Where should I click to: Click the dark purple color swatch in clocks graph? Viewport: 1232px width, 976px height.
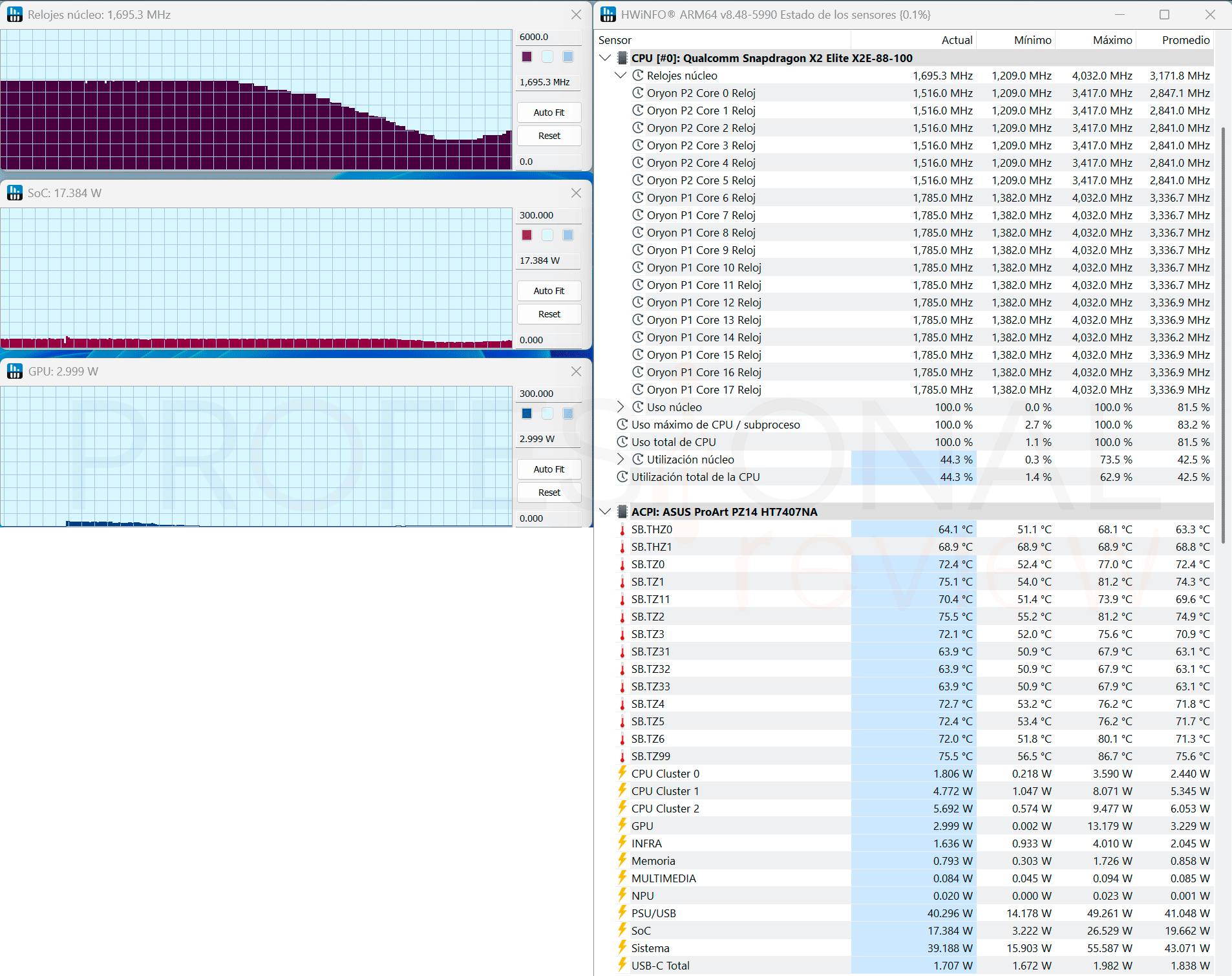[x=527, y=57]
